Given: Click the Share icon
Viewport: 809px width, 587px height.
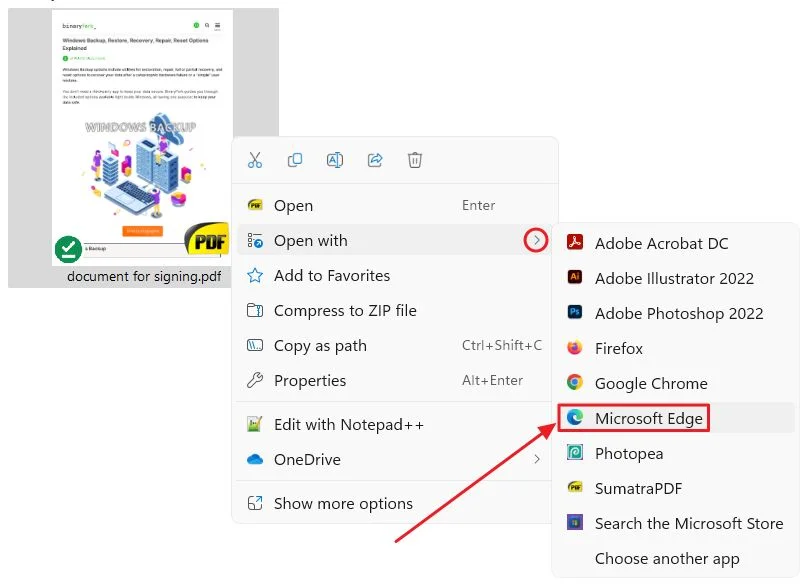Looking at the screenshot, I should pos(375,160).
